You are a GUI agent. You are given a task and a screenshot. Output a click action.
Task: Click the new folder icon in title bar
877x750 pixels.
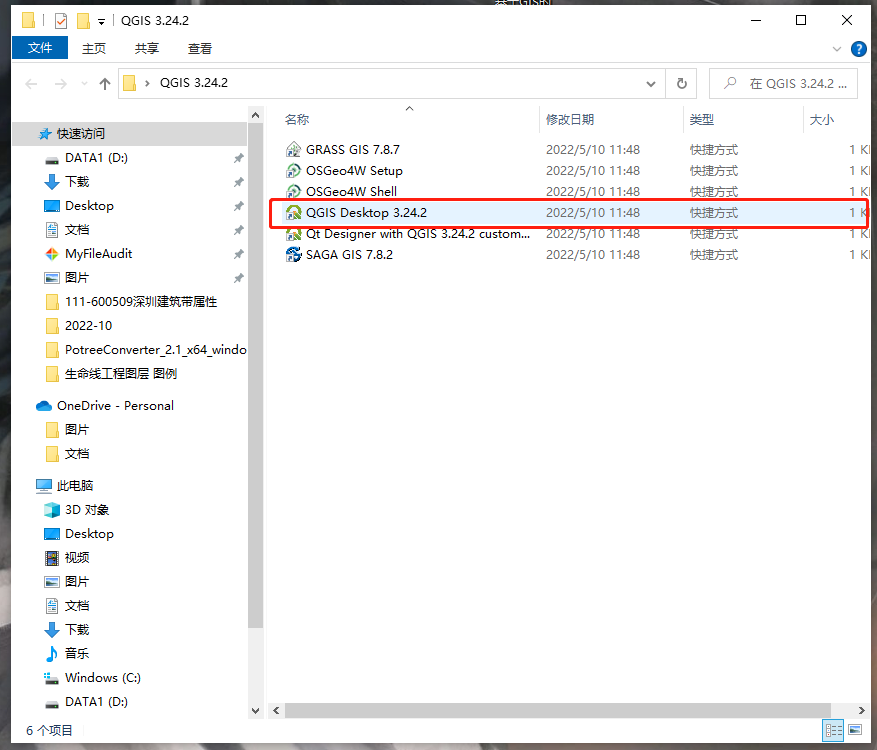[83, 21]
